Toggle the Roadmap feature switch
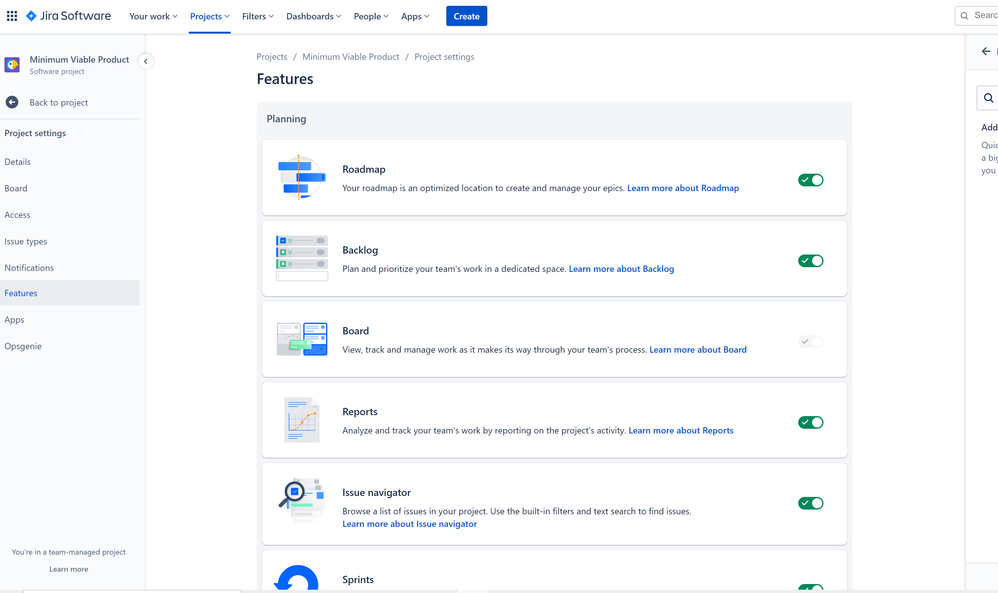The height and width of the screenshot is (593, 998). [811, 180]
